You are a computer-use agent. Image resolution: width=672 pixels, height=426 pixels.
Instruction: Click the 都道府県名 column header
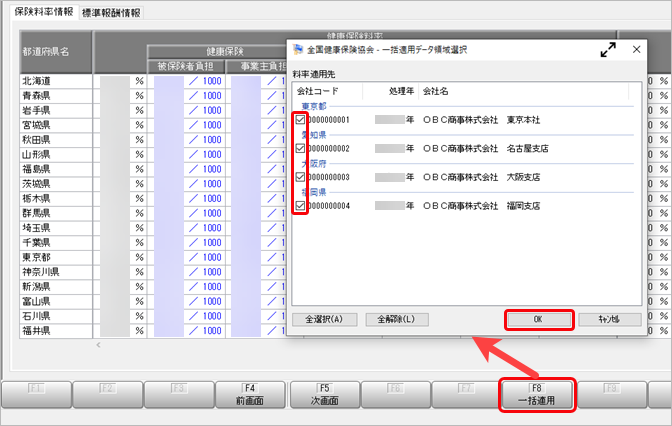click(56, 52)
